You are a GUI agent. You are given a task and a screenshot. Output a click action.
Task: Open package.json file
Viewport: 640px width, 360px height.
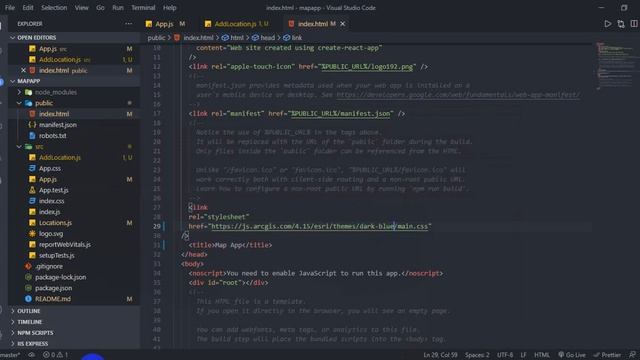pyautogui.click(x=53, y=288)
